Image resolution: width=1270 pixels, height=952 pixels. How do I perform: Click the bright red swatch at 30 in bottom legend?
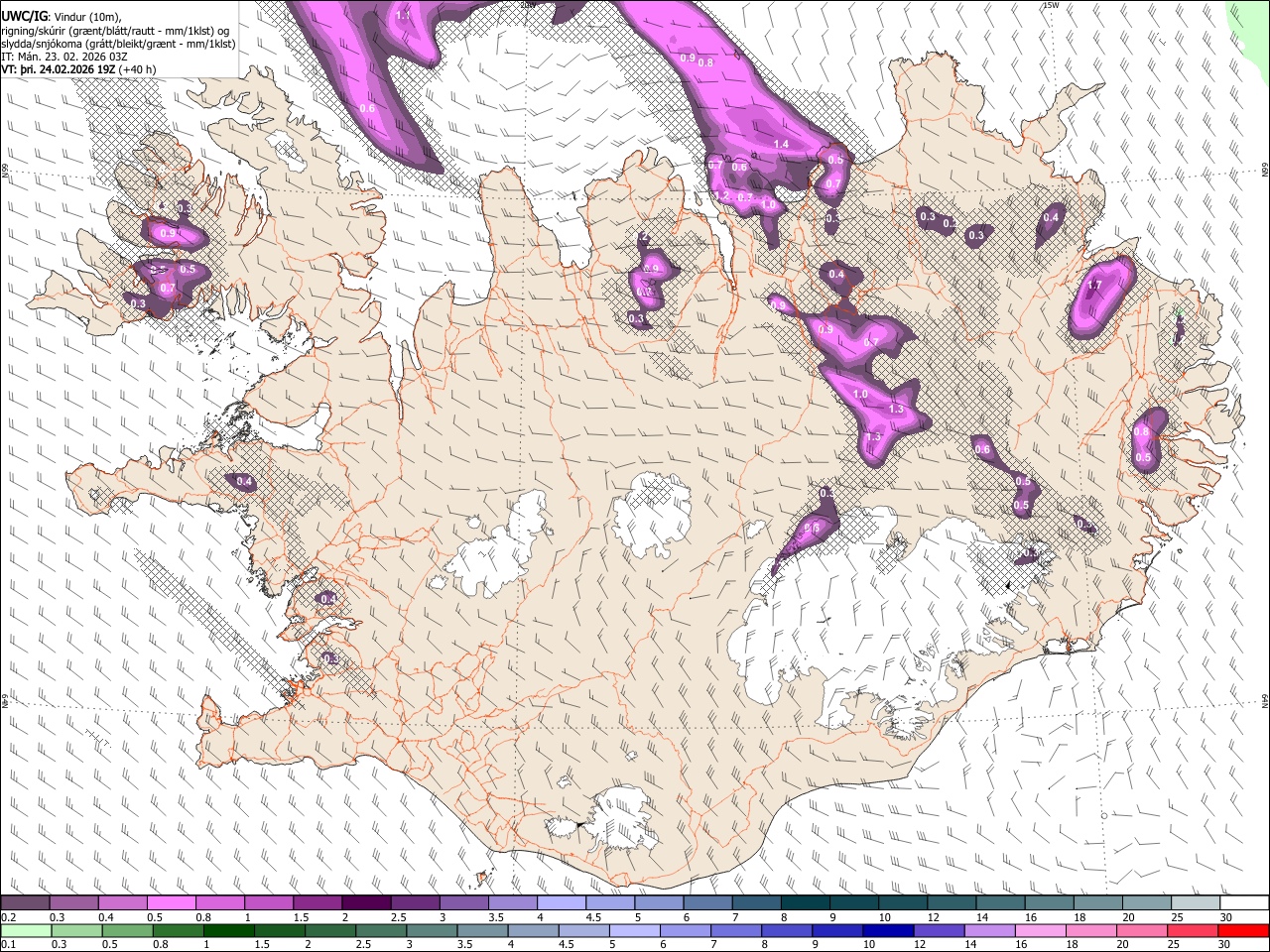pyautogui.click(x=1244, y=930)
